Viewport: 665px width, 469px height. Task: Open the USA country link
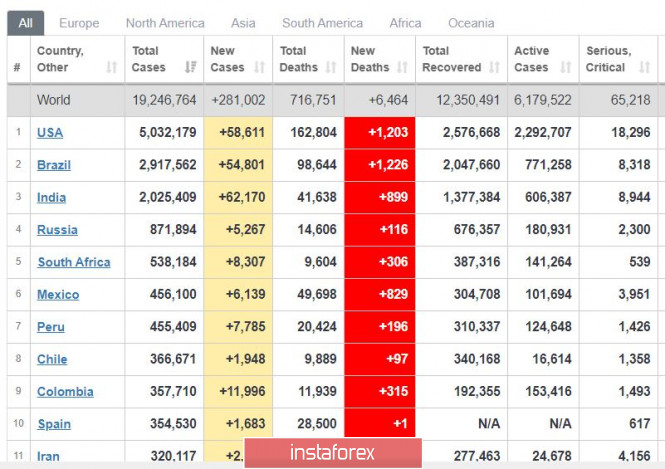click(x=50, y=133)
